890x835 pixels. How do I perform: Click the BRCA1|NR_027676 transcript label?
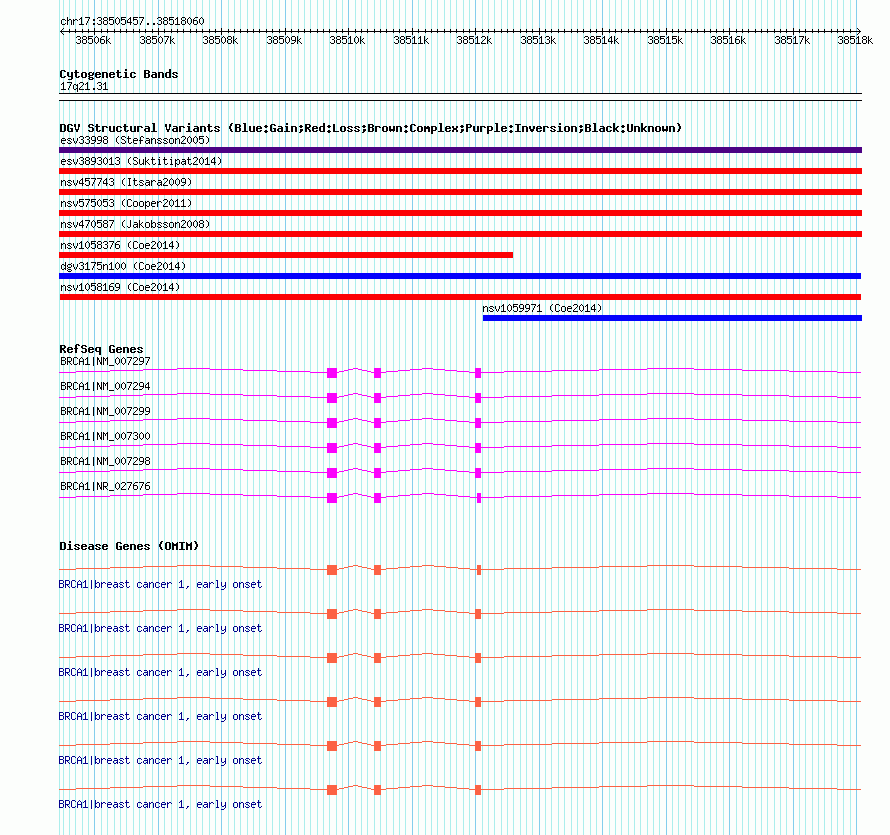[x=106, y=486]
